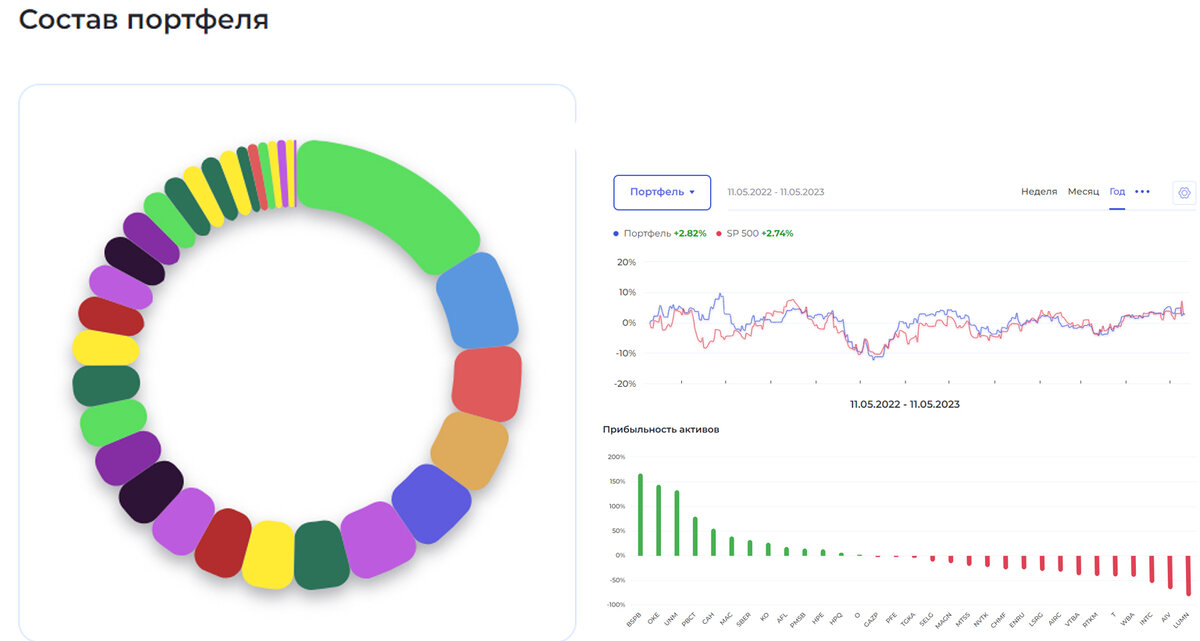Switch chart period to Месяц
This screenshot has width=1200, height=641.
(x=1083, y=191)
